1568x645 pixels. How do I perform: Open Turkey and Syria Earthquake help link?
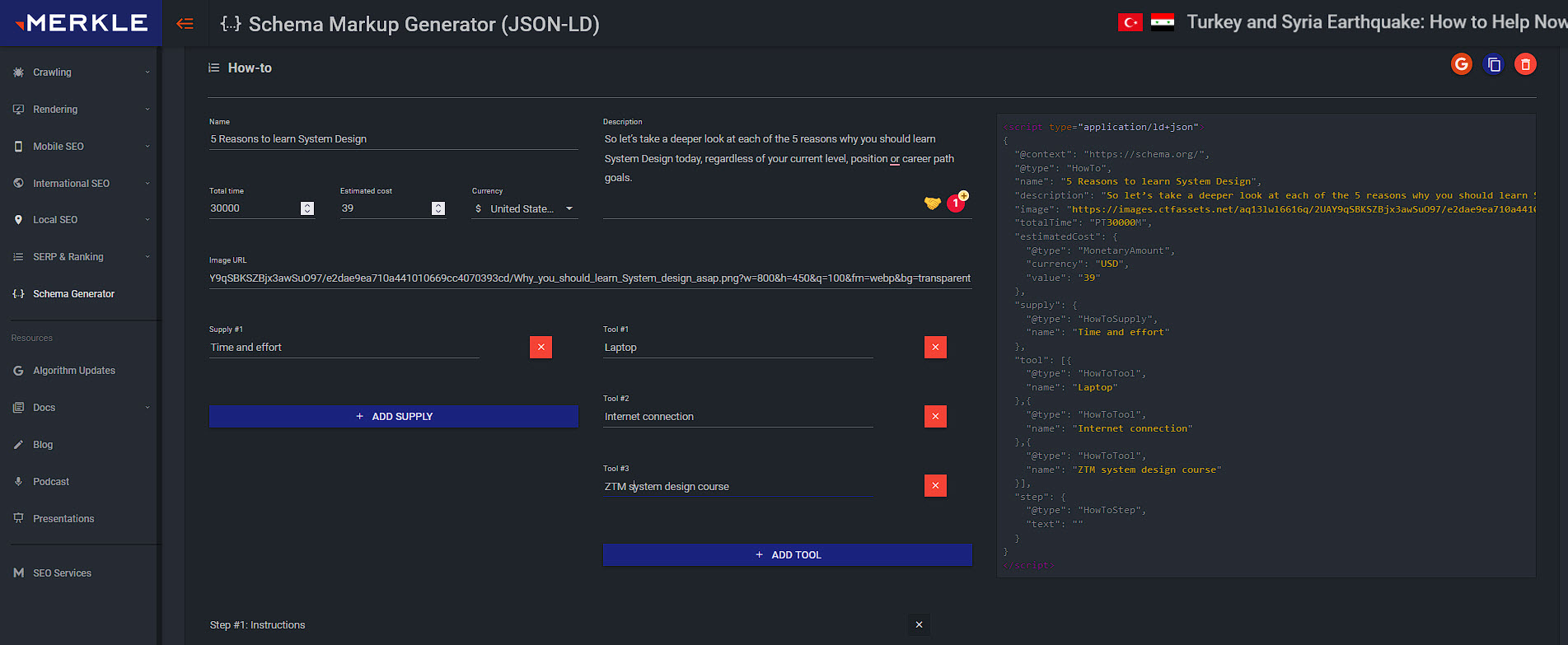1377,22
